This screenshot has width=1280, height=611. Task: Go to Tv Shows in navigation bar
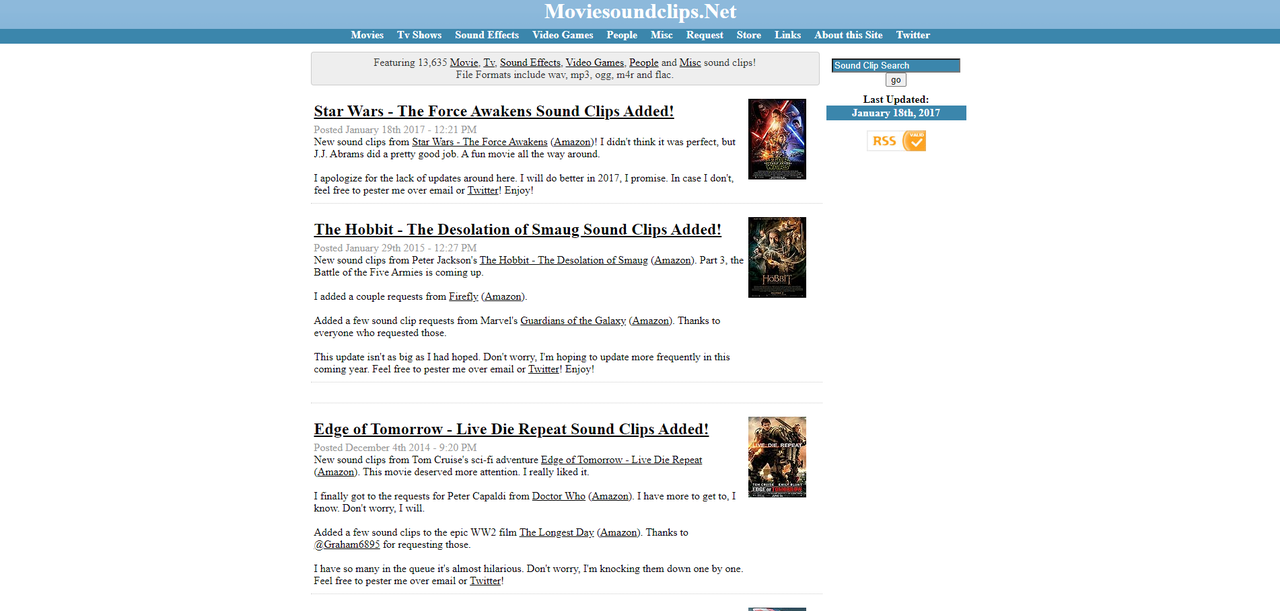[419, 35]
